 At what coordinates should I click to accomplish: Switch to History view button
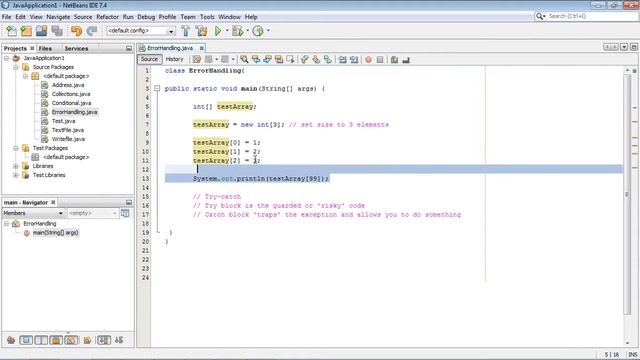click(174, 59)
